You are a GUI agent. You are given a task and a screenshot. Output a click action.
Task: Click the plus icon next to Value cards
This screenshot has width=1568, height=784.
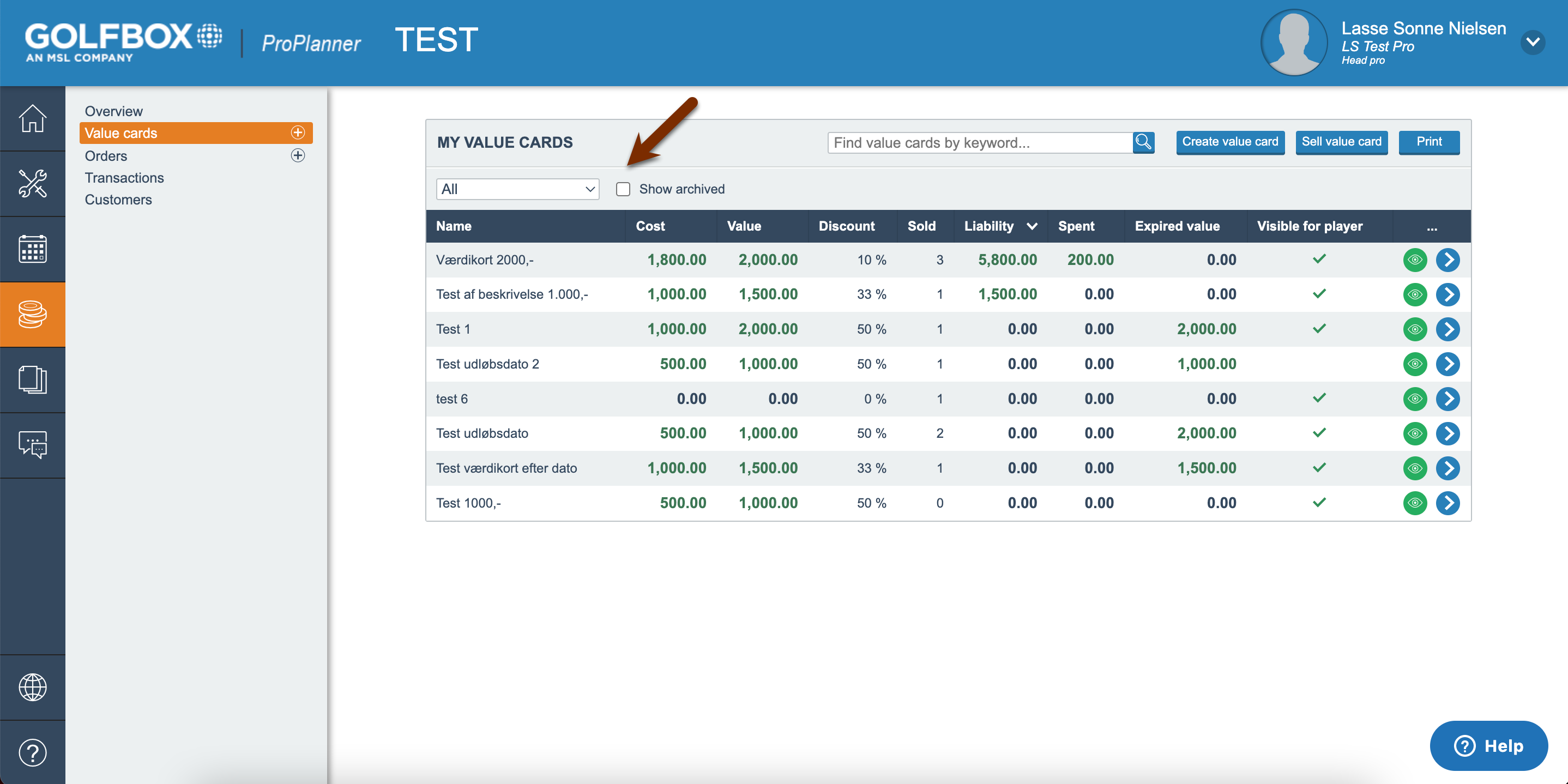tap(298, 132)
